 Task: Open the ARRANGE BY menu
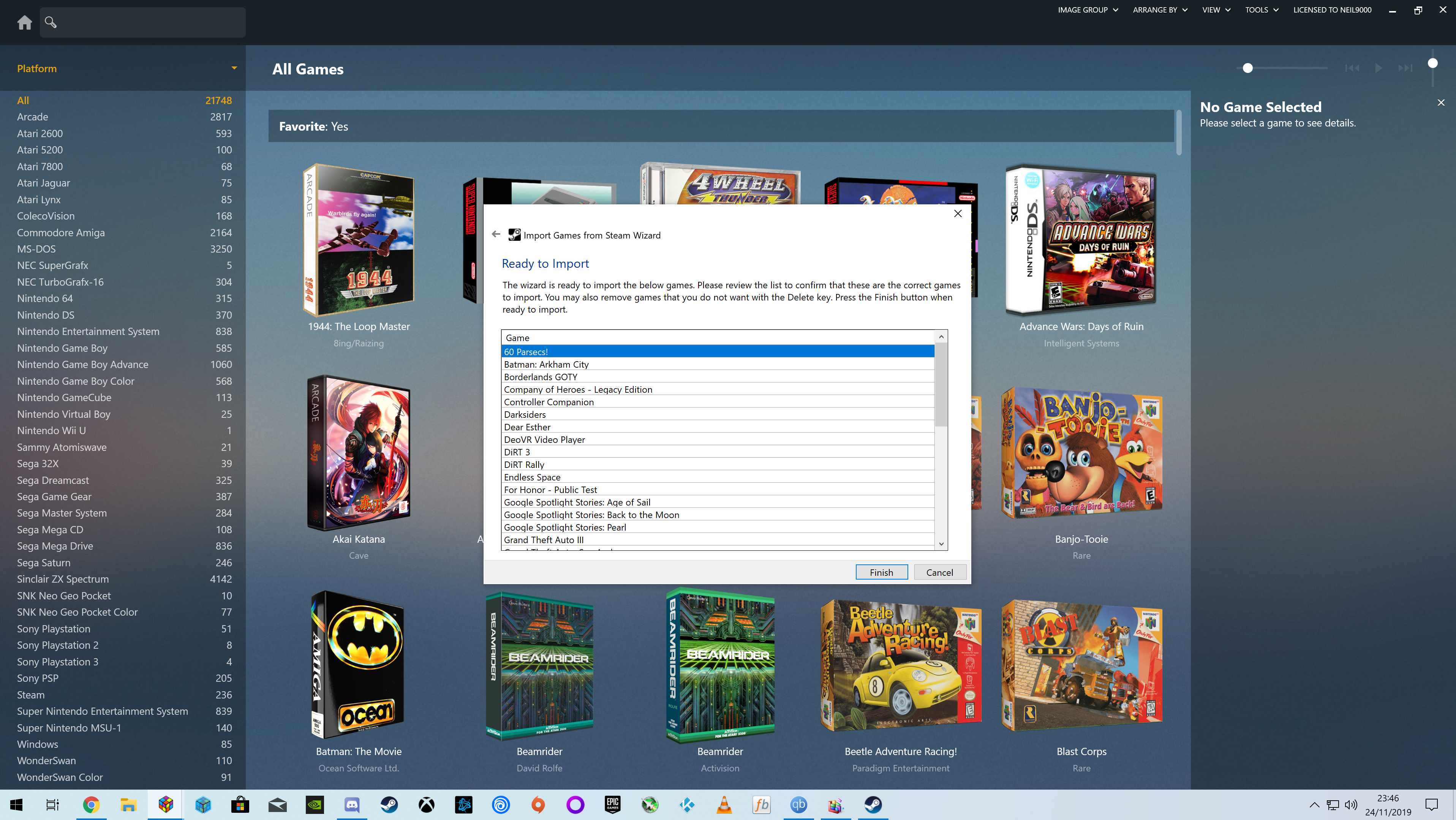pyautogui.click(x=1160, y=9)
